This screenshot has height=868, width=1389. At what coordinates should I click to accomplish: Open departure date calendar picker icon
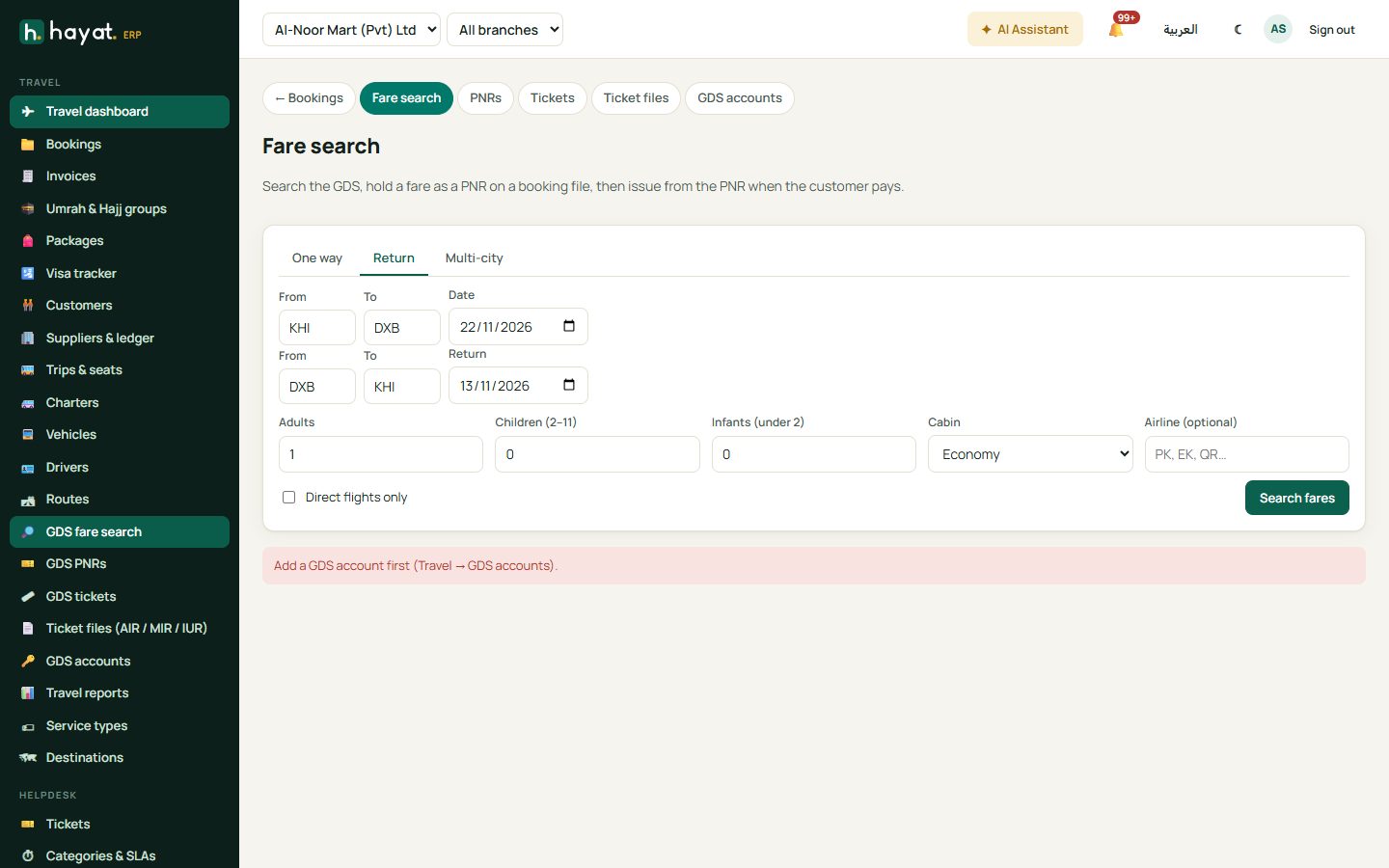coord(569,326)
